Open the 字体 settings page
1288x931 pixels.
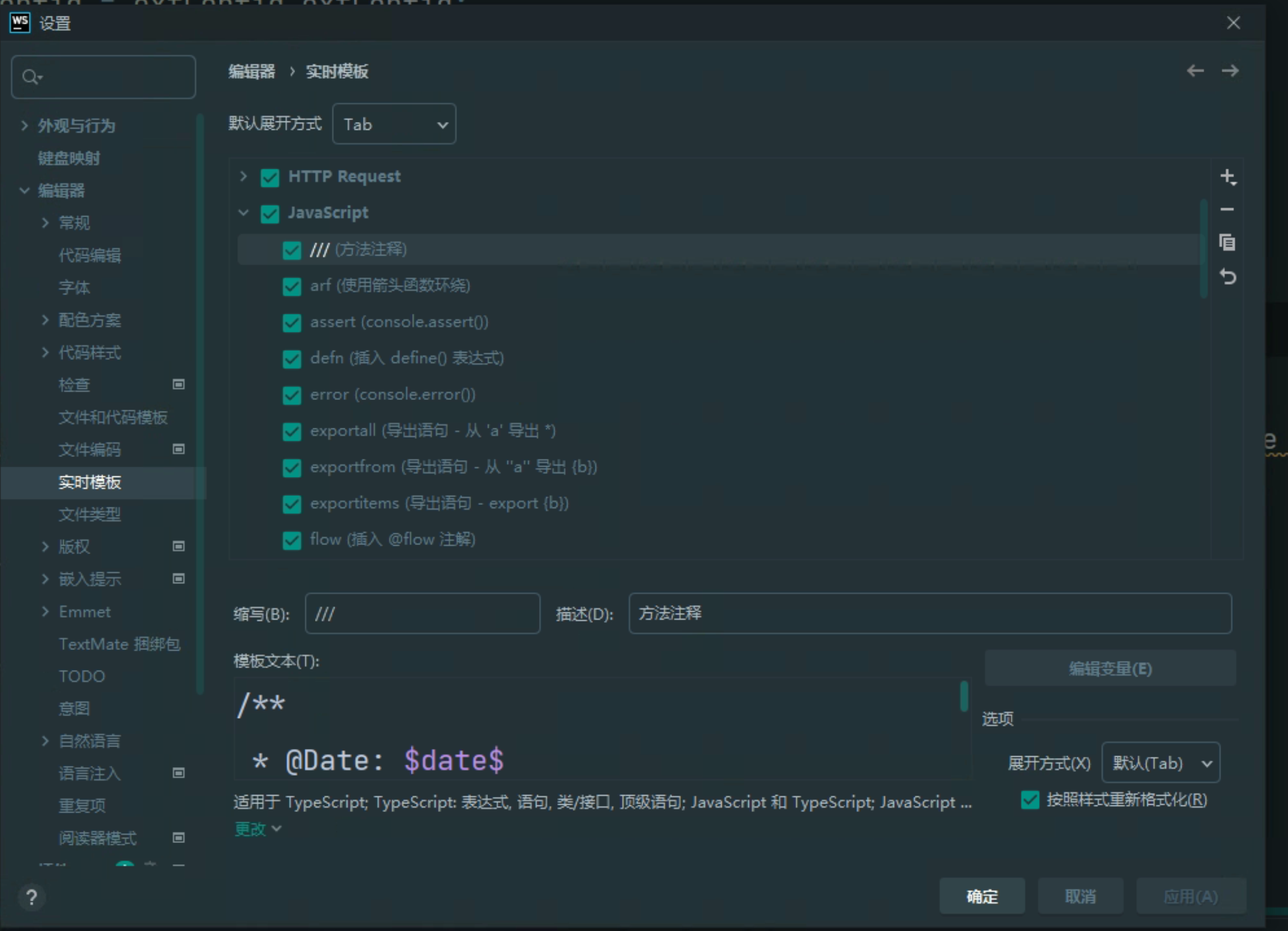click(74, 288)
